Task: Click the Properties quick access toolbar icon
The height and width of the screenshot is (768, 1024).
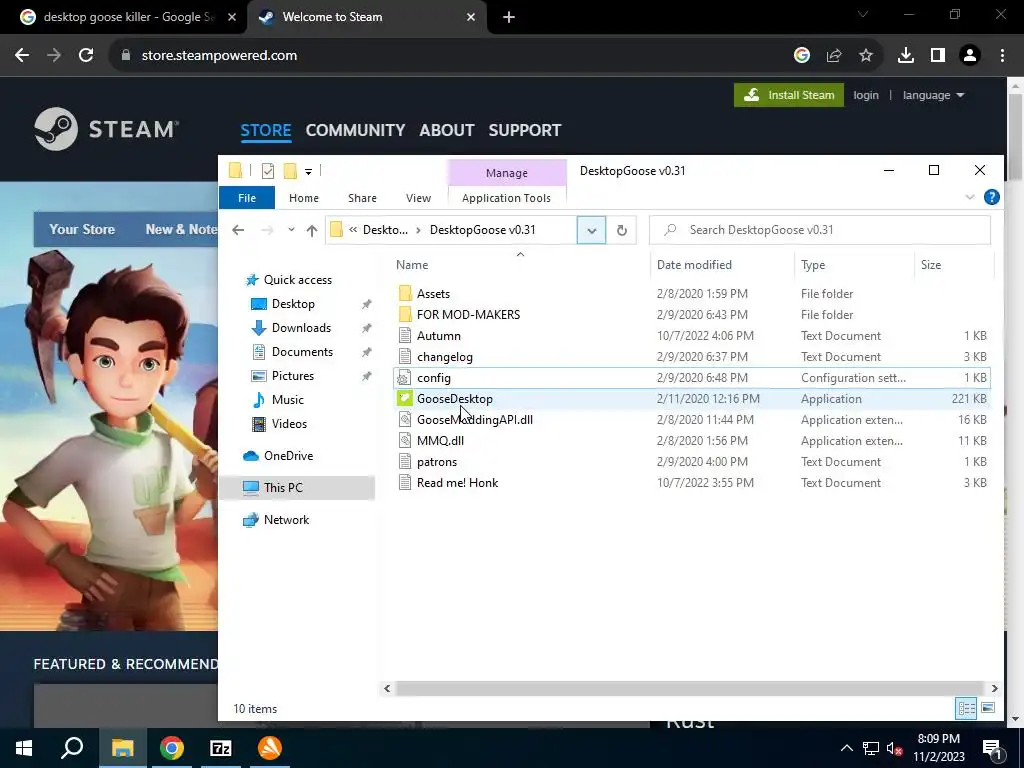Action: coord(268,171)
